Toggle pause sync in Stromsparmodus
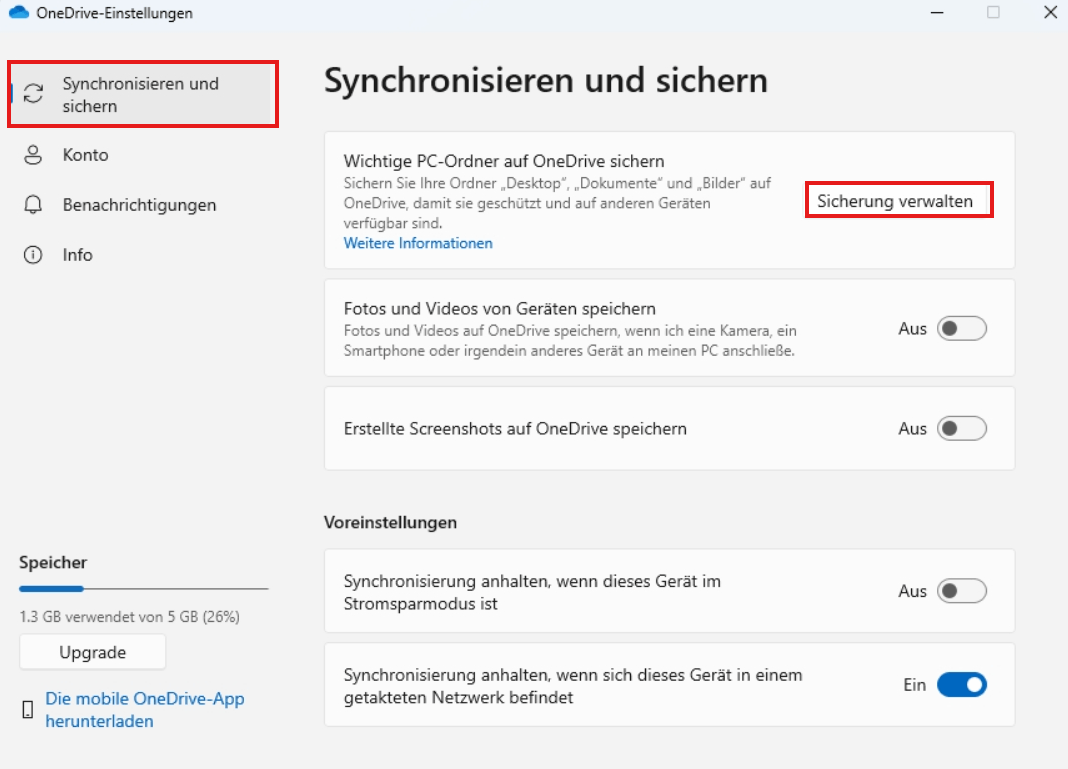 coord(962,591)
